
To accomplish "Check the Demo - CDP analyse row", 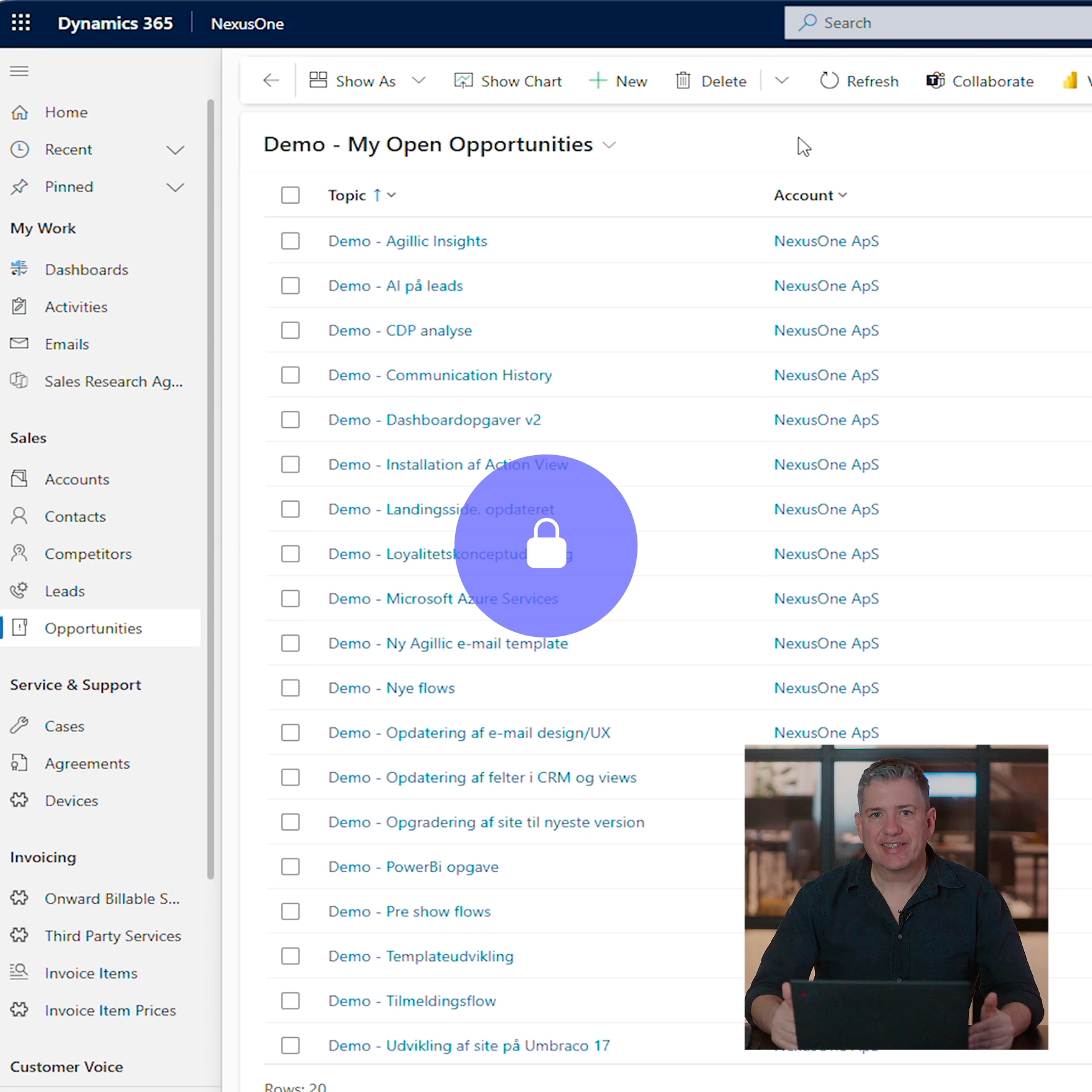I will point(290,331).
